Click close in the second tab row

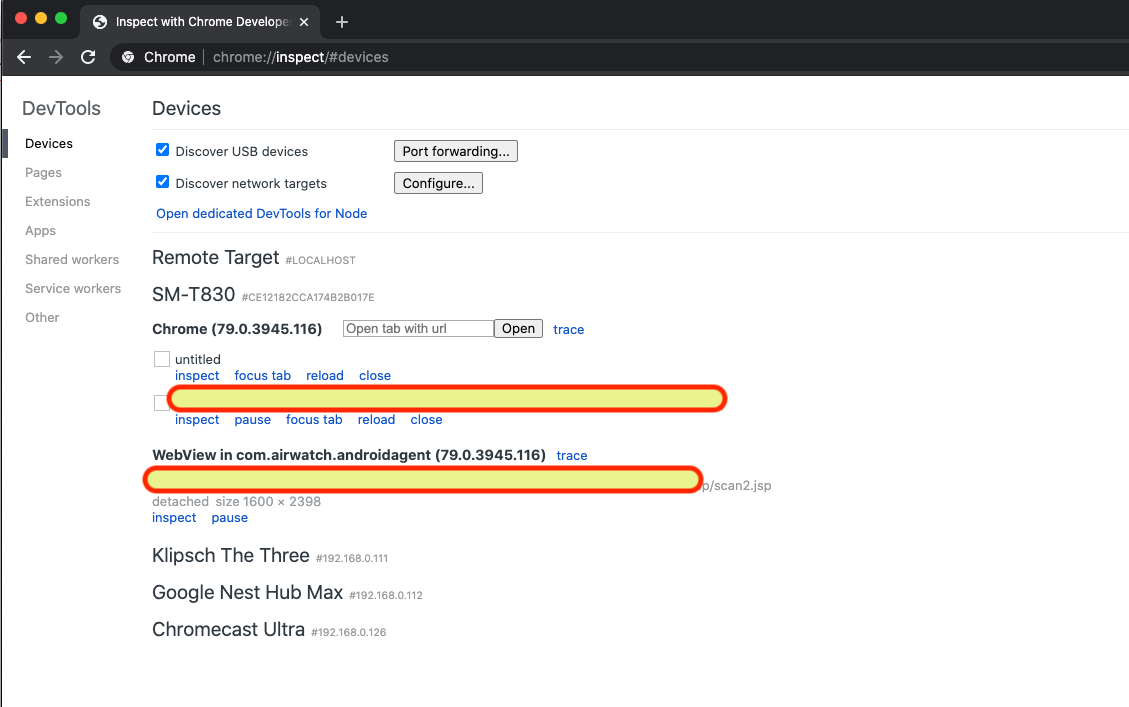click(426, 419)
